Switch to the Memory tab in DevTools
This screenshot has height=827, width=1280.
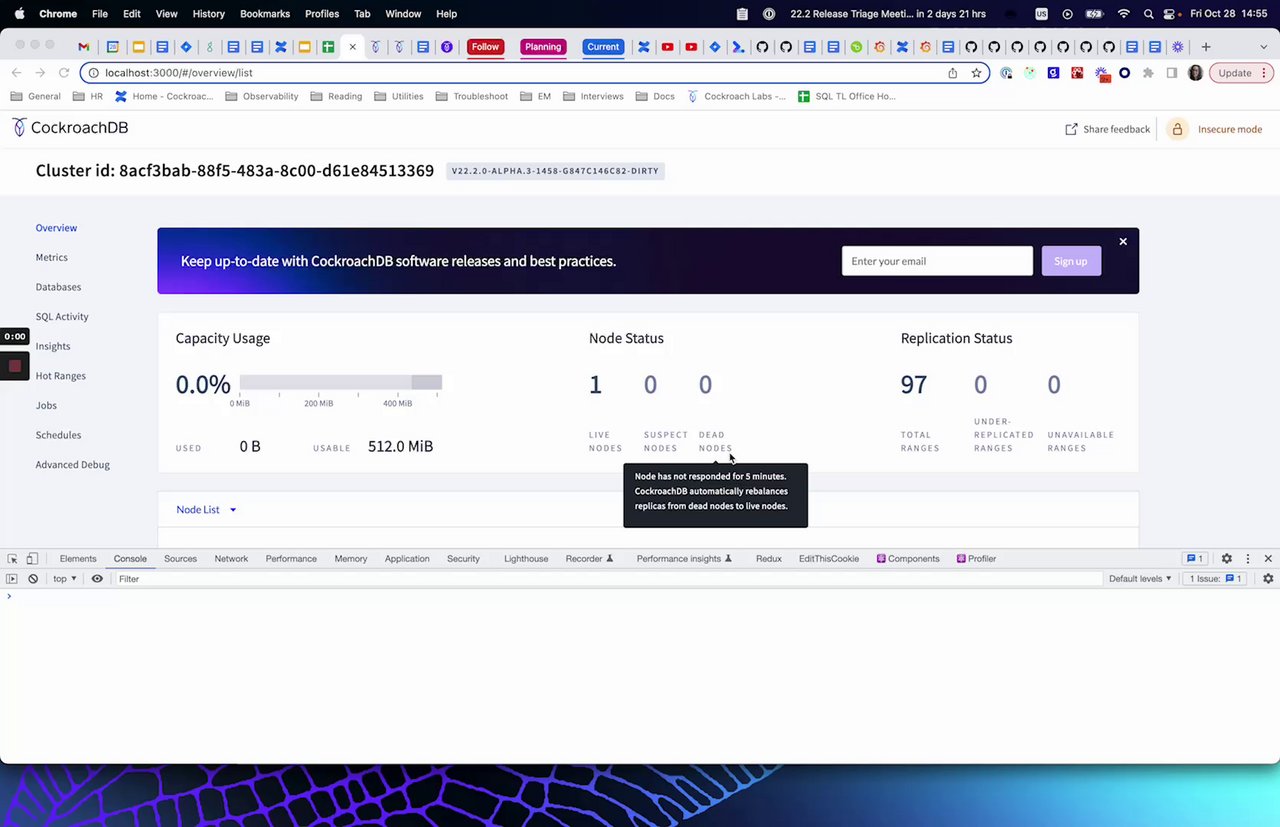click(x=351, y=559)
